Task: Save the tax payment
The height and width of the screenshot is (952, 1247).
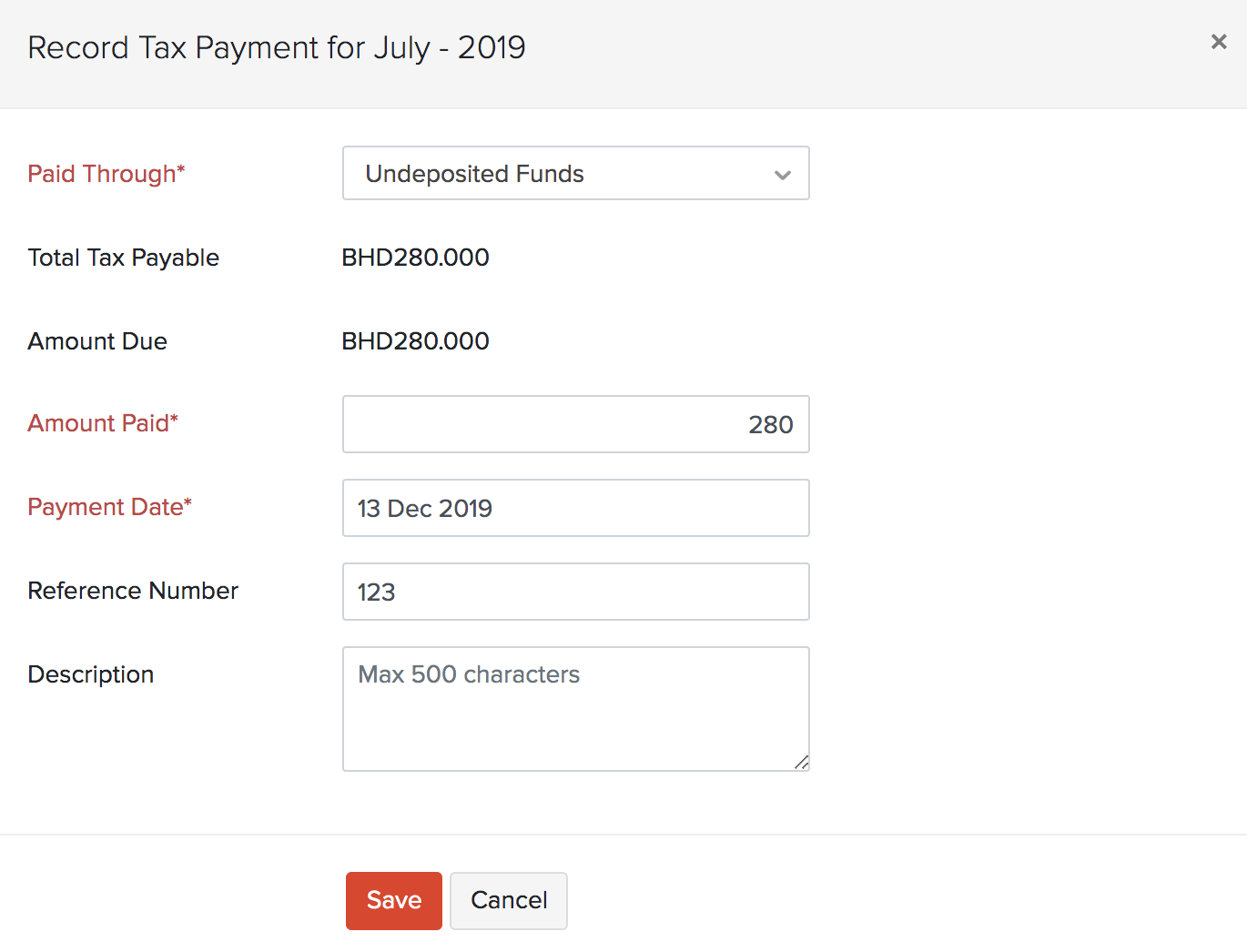Action: pos(393,900)
